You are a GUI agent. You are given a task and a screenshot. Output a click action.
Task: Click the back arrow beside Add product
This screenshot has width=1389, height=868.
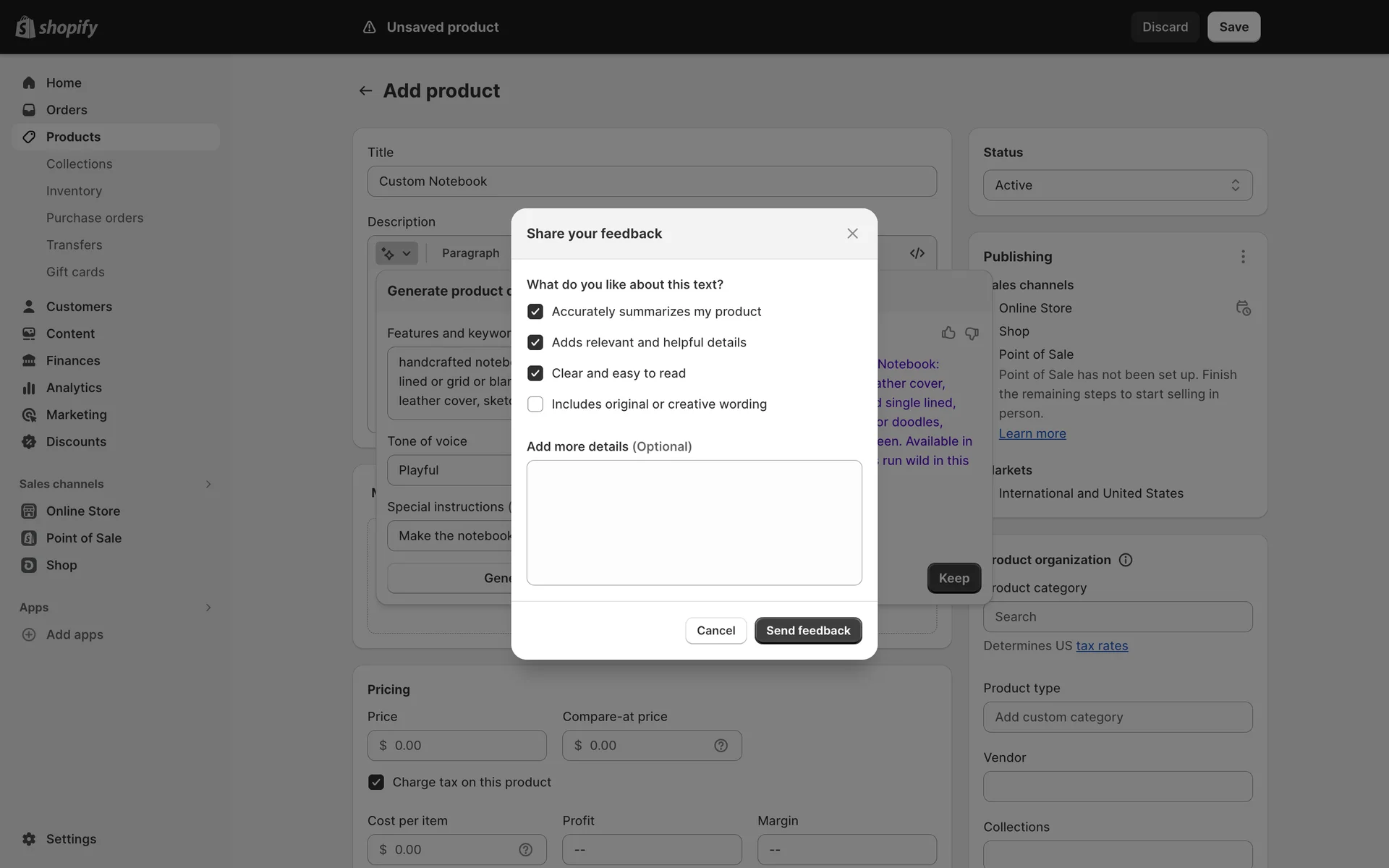point(365,91)
